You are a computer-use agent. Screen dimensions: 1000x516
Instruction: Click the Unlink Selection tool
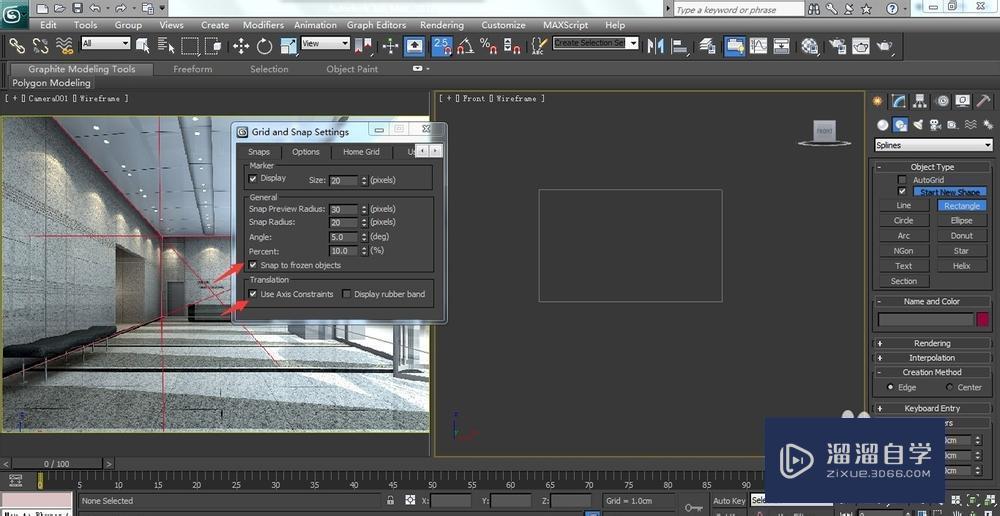tap(40, 45)
